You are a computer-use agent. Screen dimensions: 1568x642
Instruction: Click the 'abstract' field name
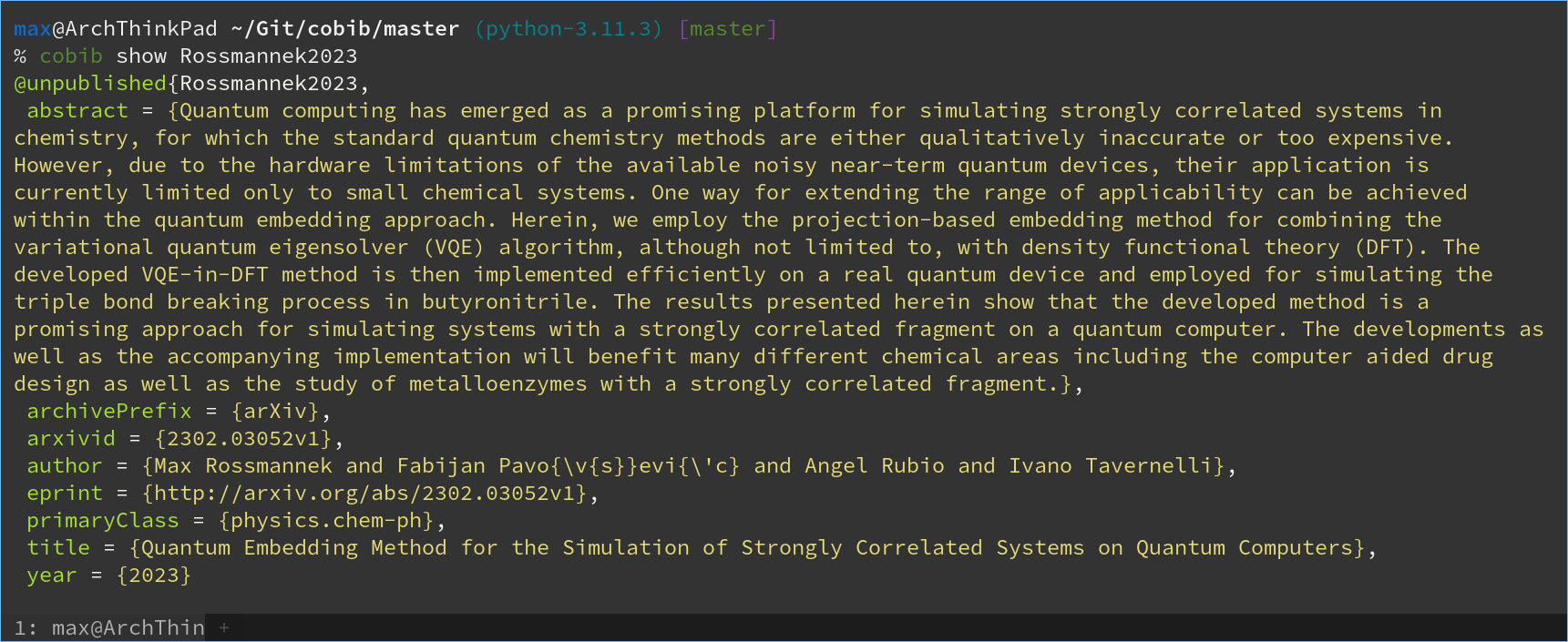[x=77, y=111]
